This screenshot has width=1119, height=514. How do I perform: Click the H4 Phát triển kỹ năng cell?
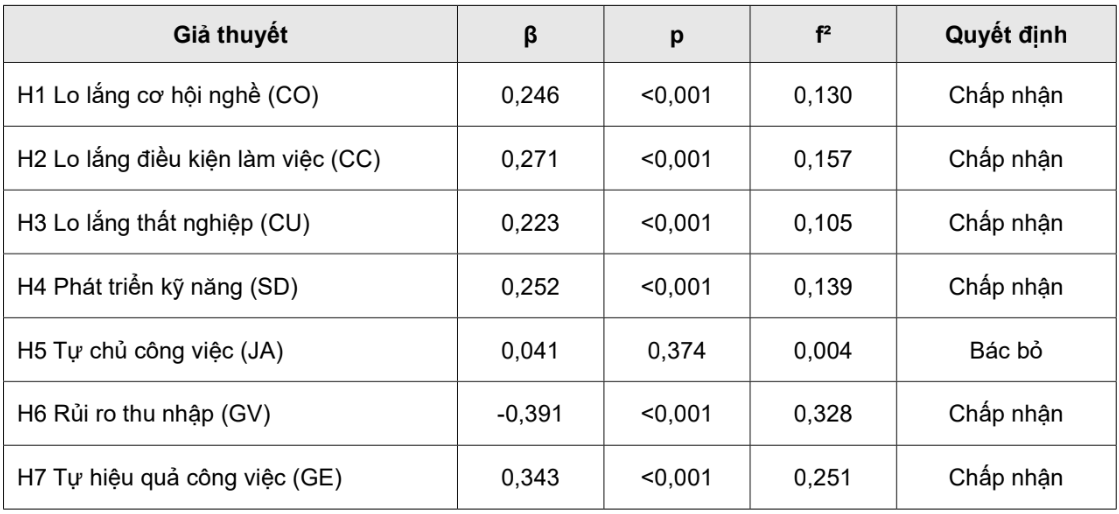230,286
